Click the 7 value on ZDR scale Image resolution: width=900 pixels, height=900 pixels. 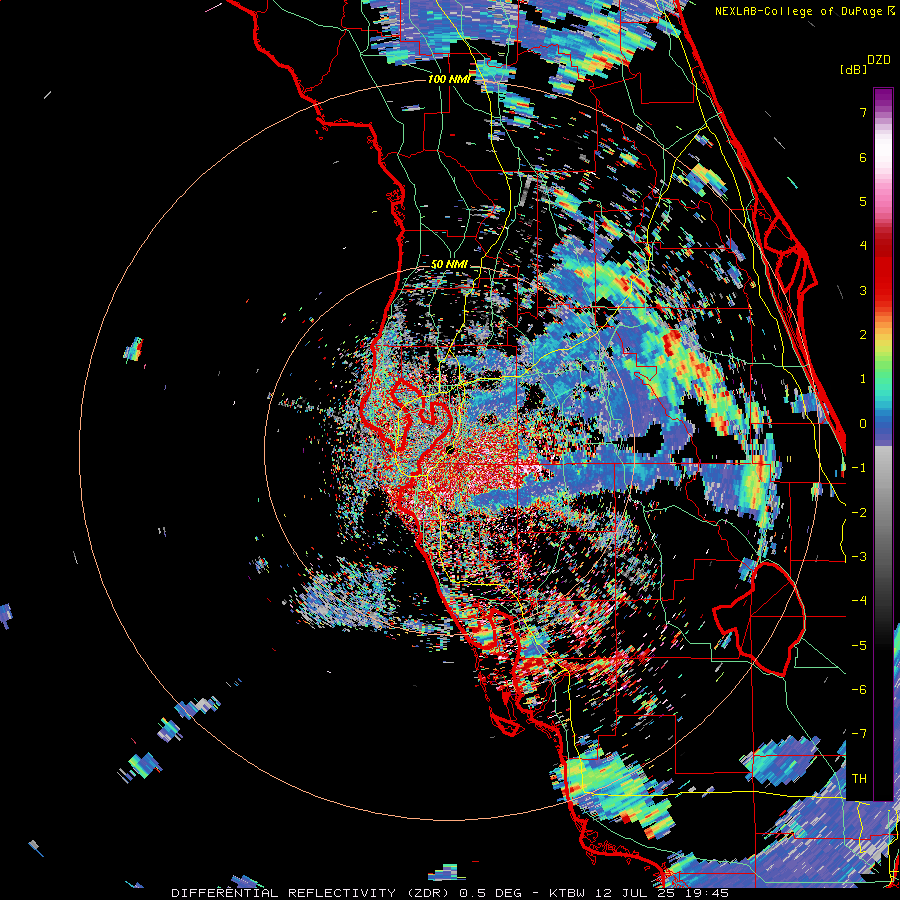[863, 112]
